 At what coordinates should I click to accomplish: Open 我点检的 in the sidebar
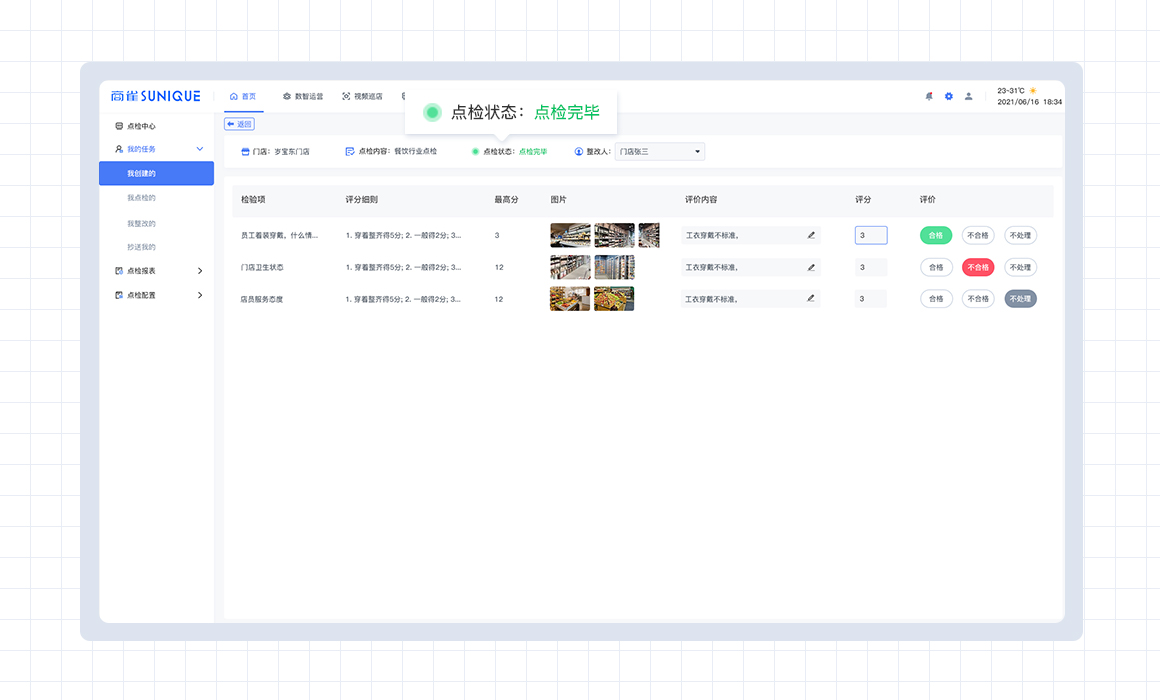(141, 198)
